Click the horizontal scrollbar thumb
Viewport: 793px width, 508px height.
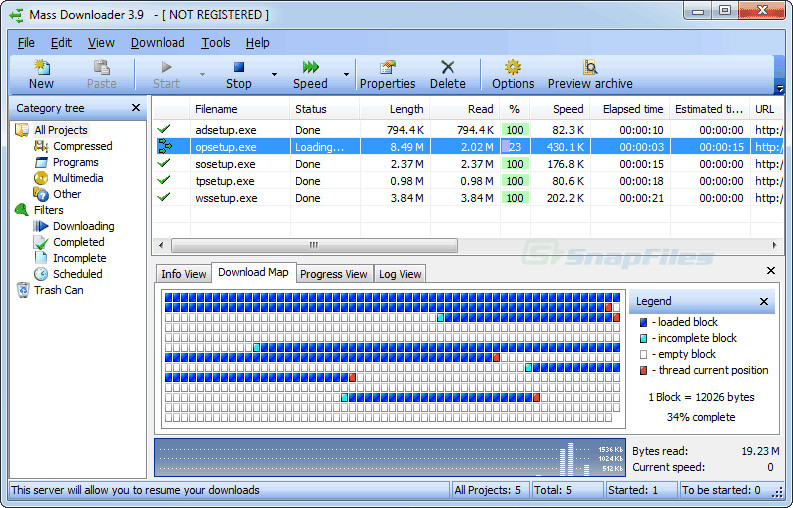314,245
